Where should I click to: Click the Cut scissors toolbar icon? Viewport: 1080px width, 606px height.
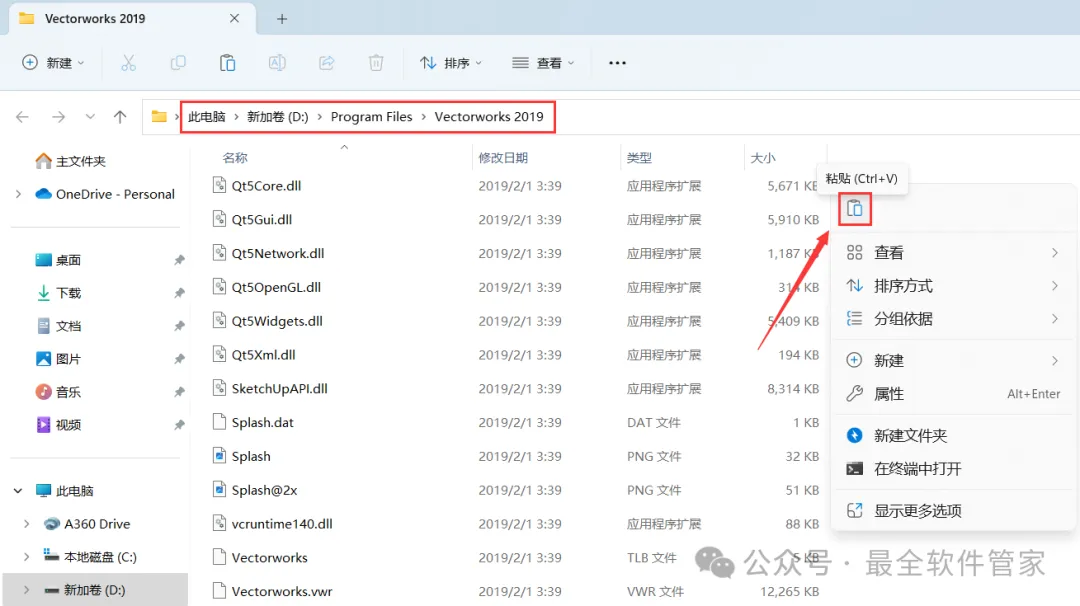(x=128, y=63)
